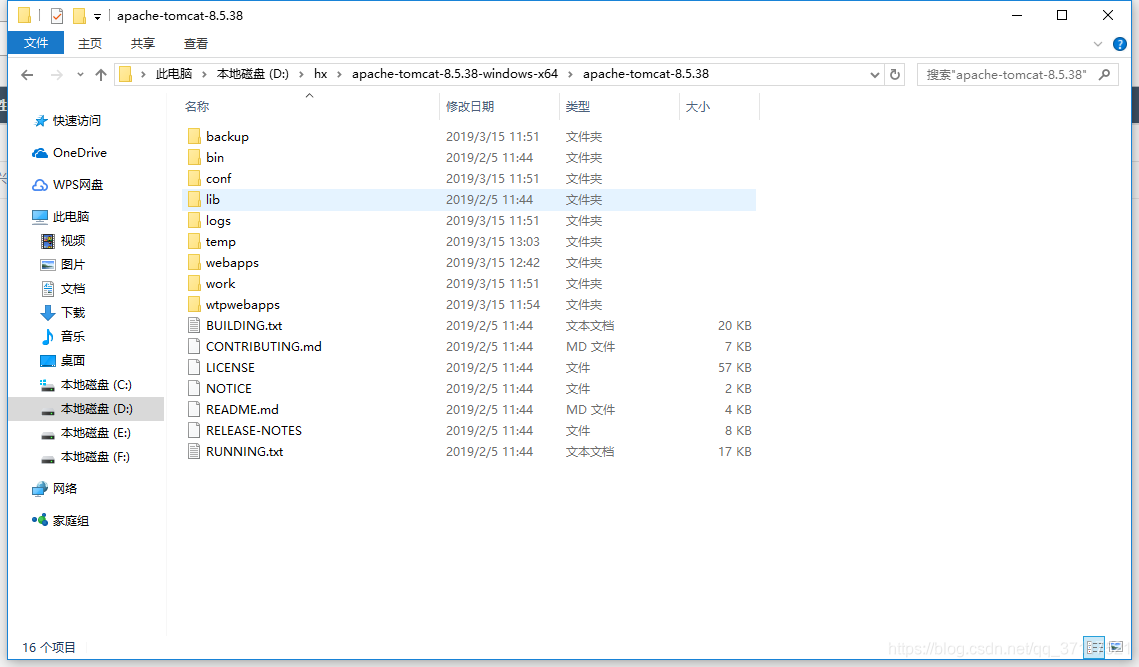Click the new folder quick access icon

coord(78,15)
